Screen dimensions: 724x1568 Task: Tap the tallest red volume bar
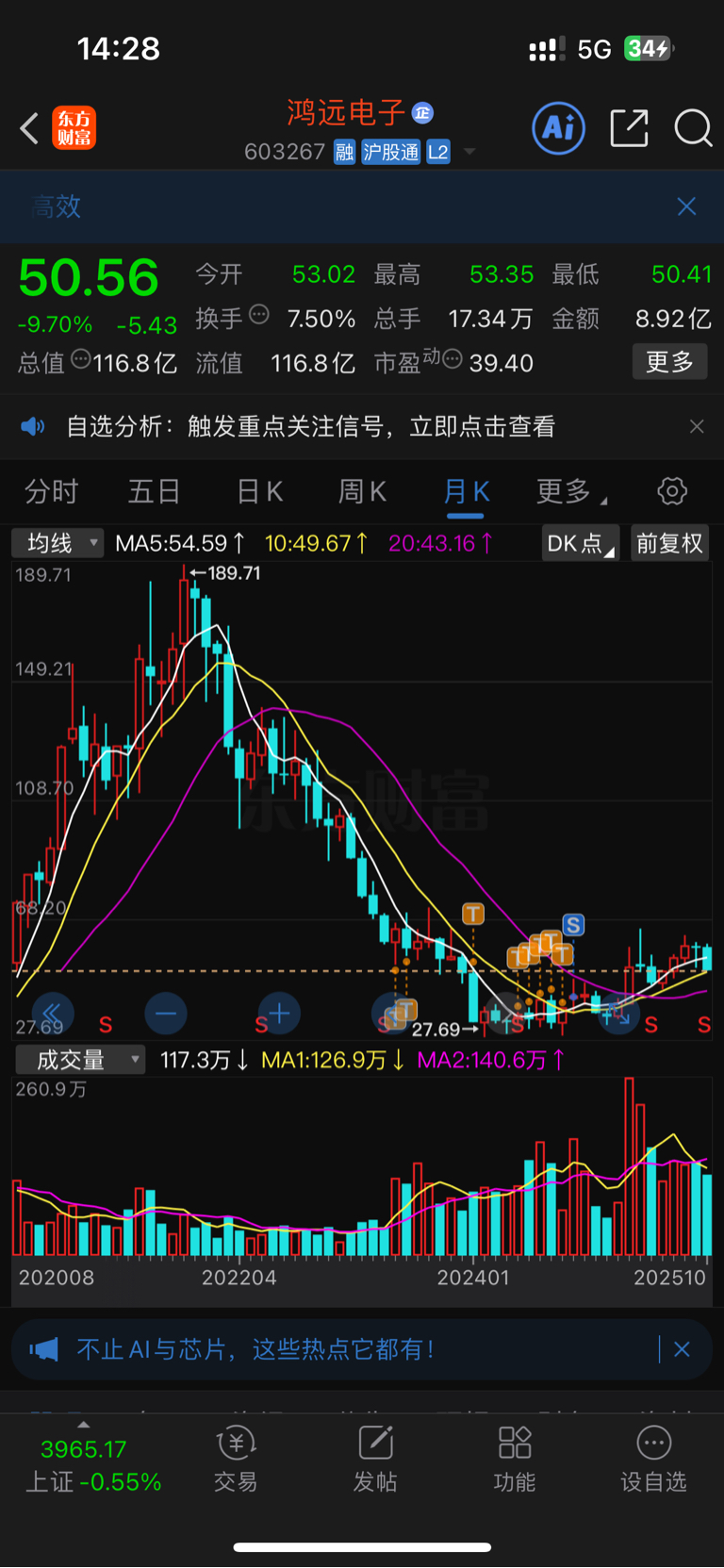(x=629, y=1166)
